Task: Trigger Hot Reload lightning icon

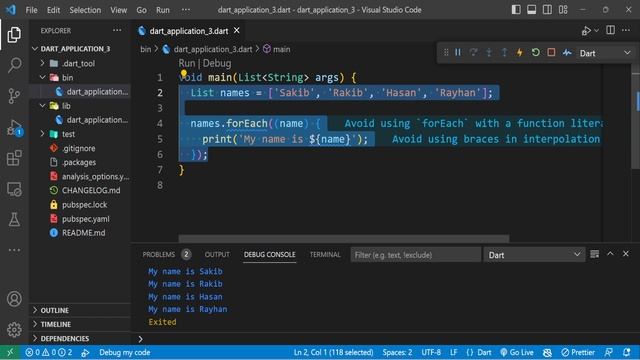Action: pos(520,53)
